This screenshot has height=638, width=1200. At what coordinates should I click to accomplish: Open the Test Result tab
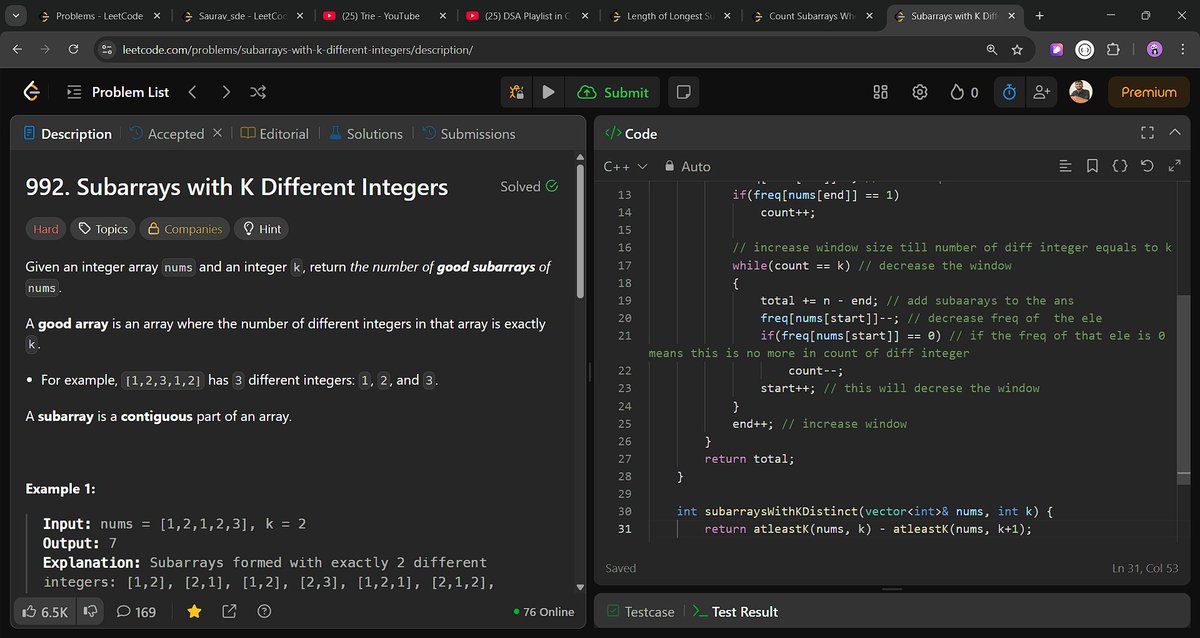(735, 611)
